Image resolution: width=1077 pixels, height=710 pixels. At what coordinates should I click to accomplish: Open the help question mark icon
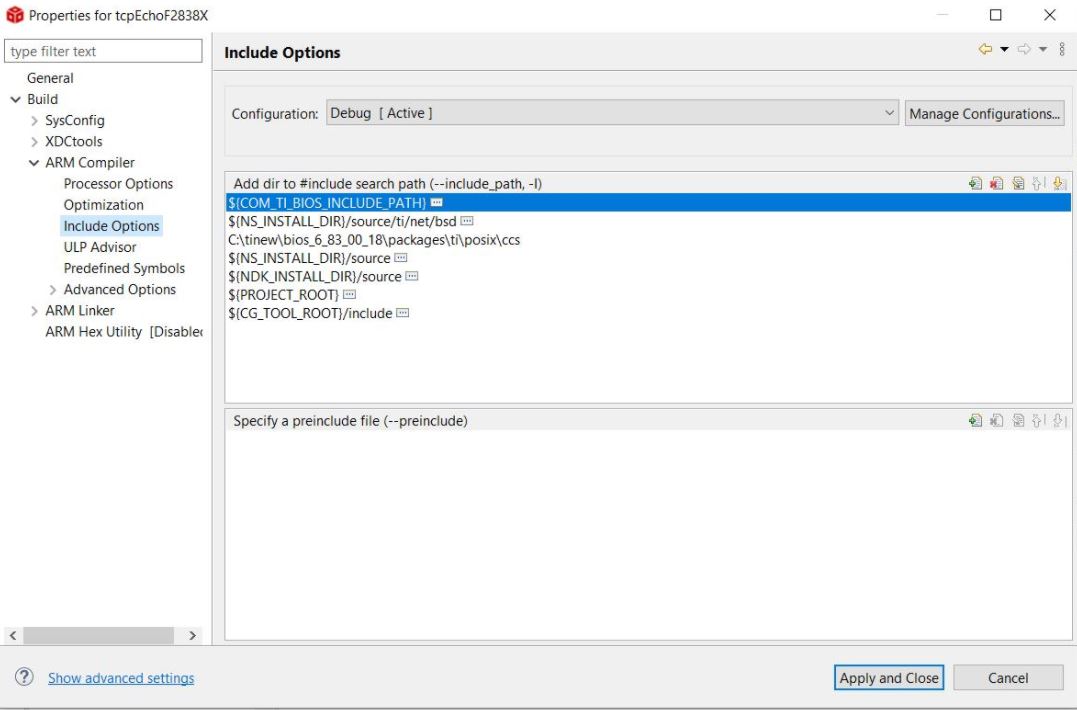[24, 677]
